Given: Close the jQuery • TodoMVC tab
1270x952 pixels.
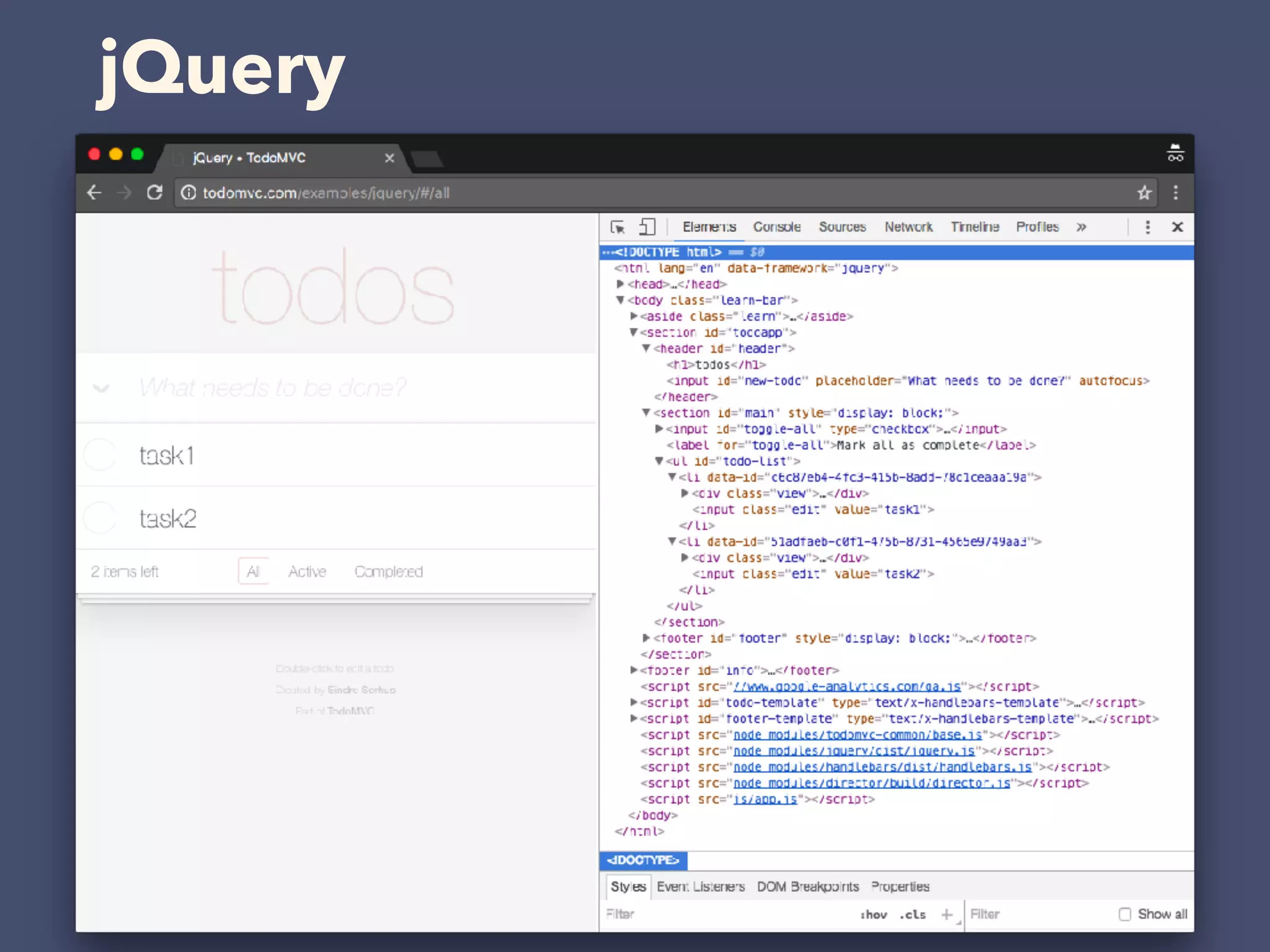Looking at the screenshot, I should (x=389, y=158).
